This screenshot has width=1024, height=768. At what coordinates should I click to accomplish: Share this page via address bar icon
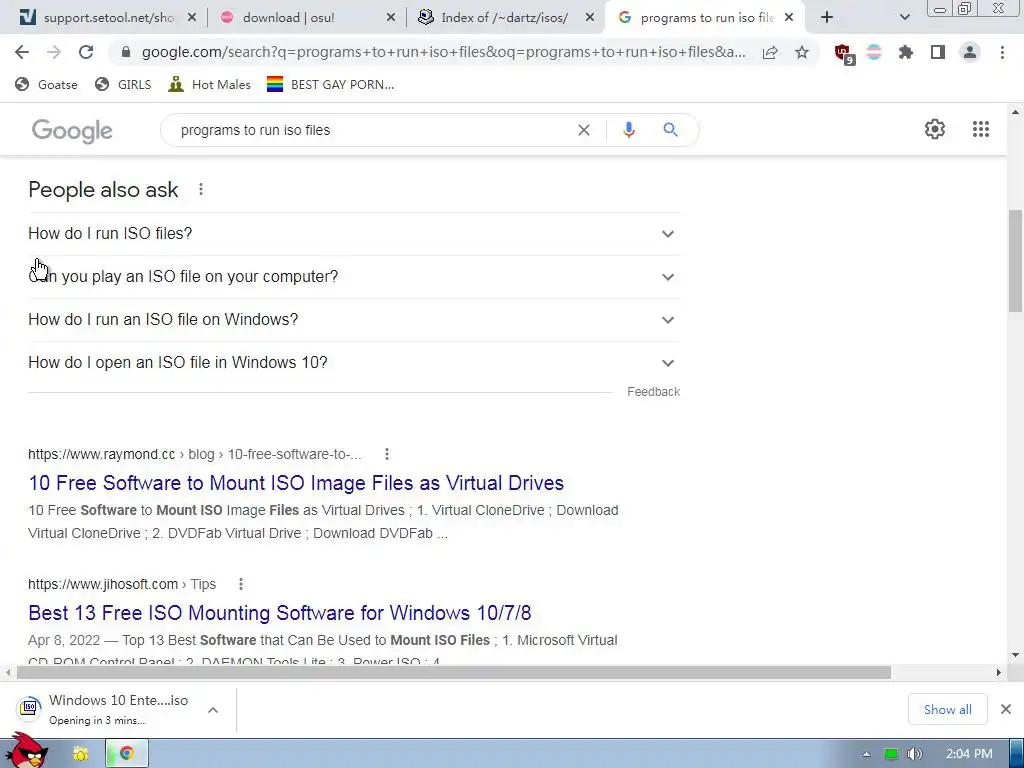coord(770,52)
